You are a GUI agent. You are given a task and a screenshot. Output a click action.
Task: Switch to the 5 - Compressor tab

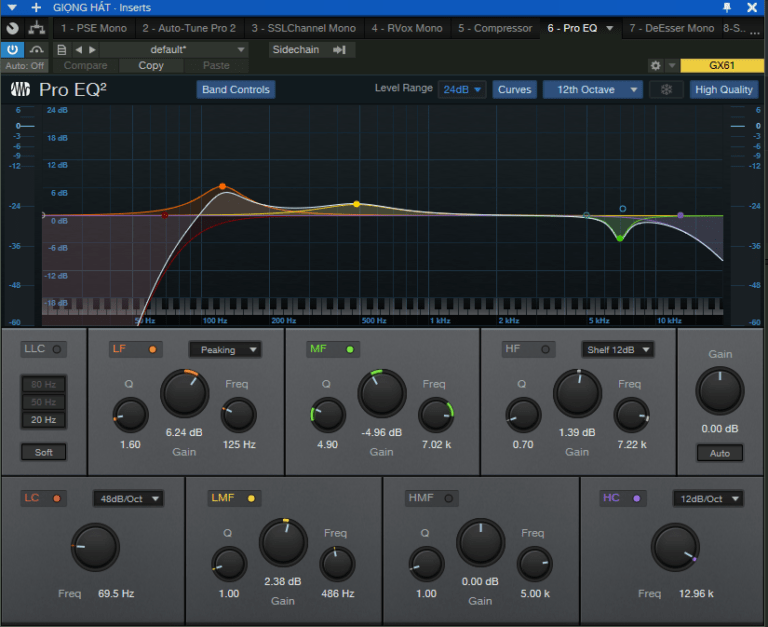tap(495, 28)
